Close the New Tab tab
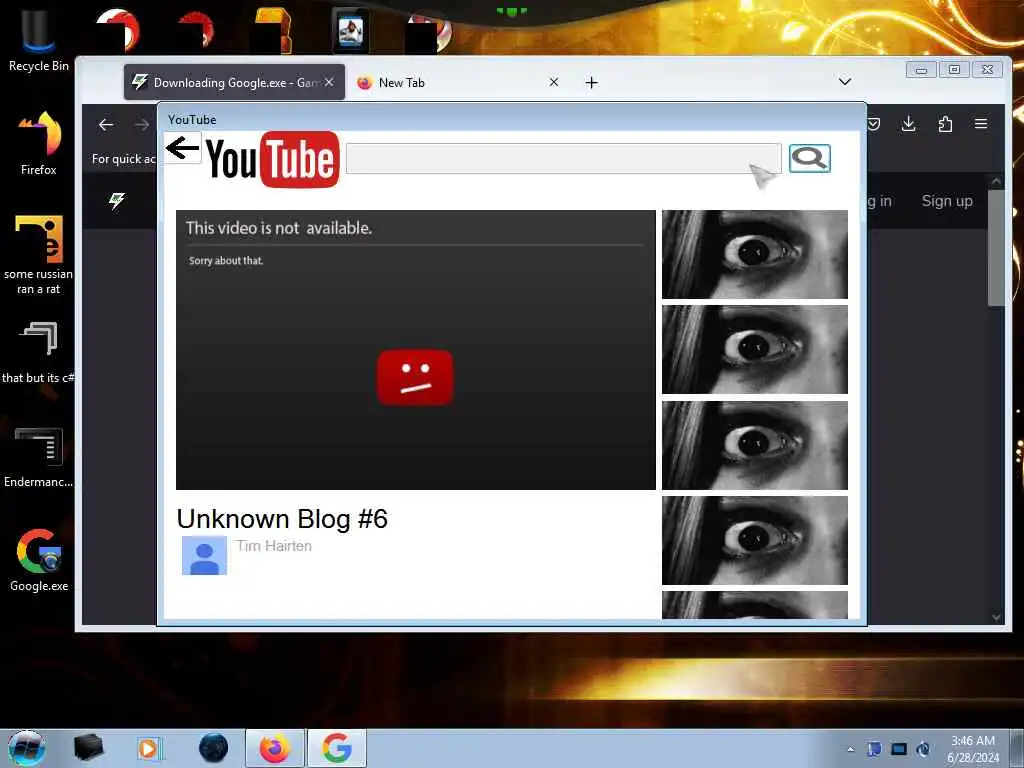Screen dimensions: 1024x768 pyautogui.click(x=554, y=82)
